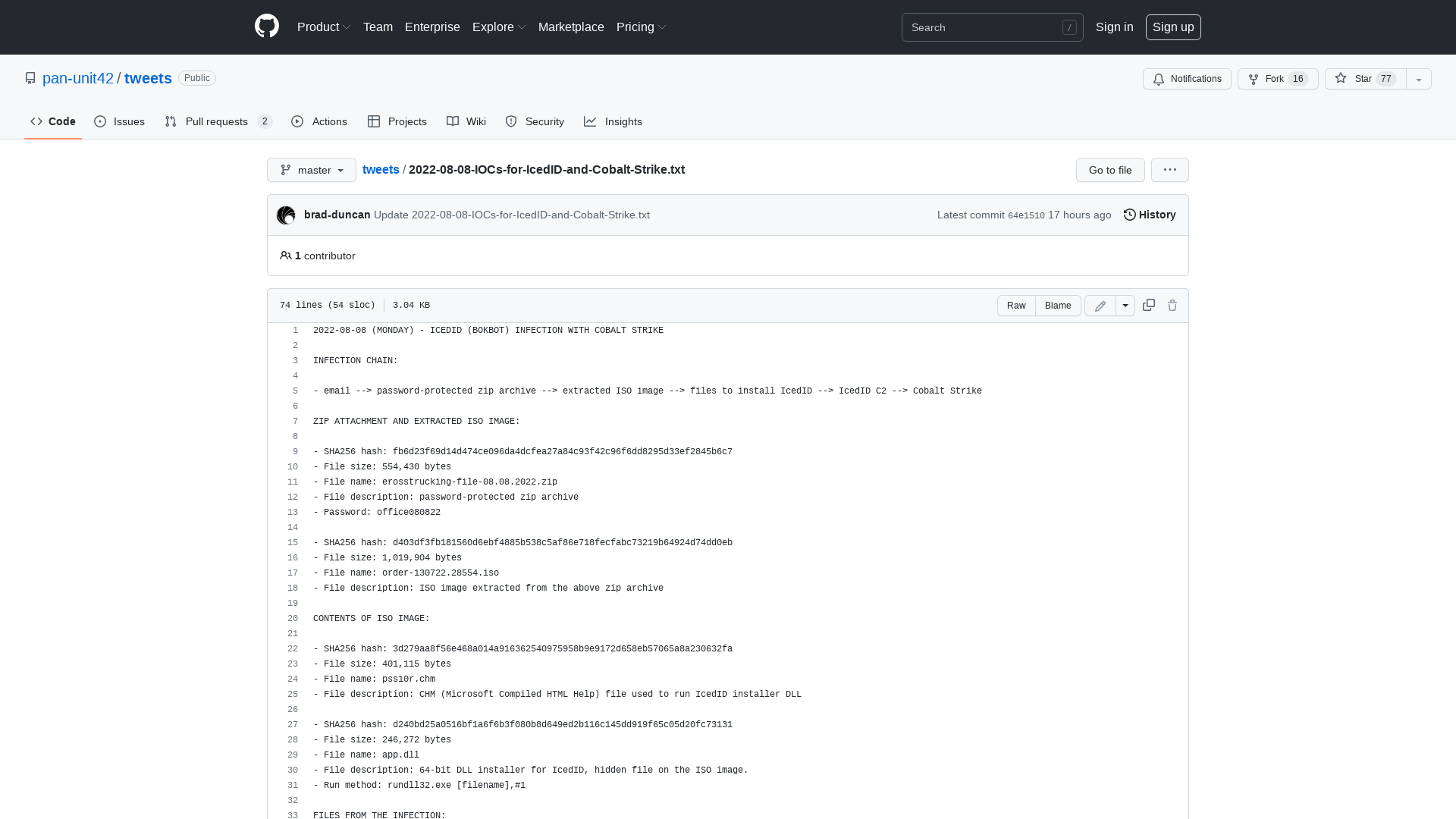Copy raw contents icon
This screenshot has height=819, width=1456.
pos(1149,305)
